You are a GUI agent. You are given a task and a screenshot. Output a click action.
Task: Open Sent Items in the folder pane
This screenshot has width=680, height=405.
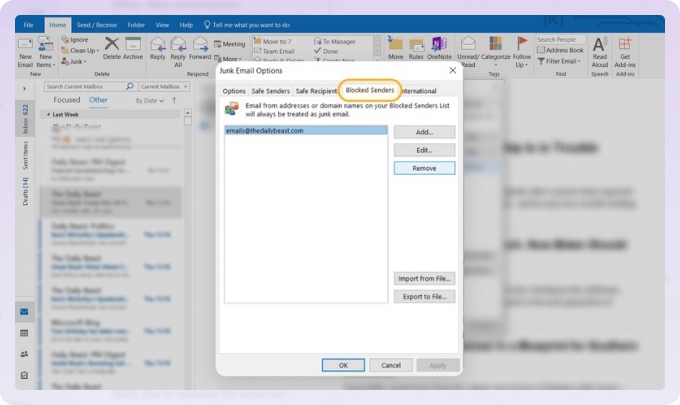coord(25,155)
